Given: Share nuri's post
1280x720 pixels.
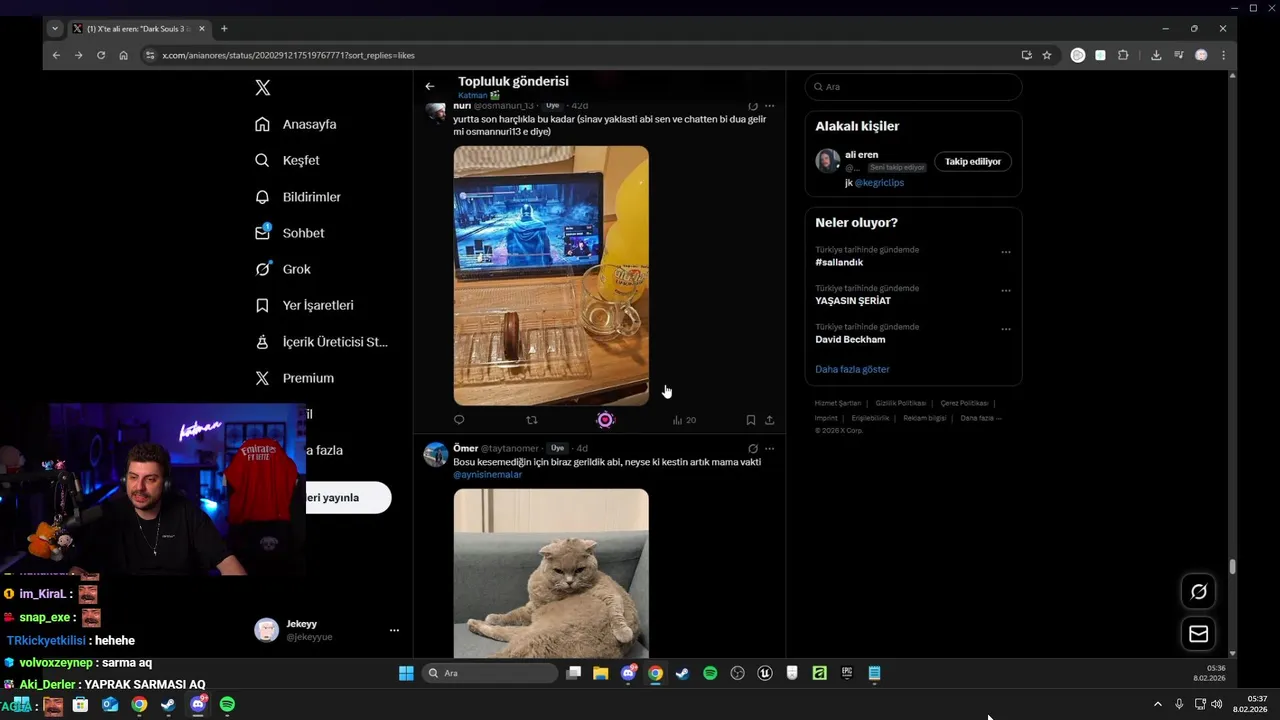Looking at the screenshot, I should [x=770, y=420].
